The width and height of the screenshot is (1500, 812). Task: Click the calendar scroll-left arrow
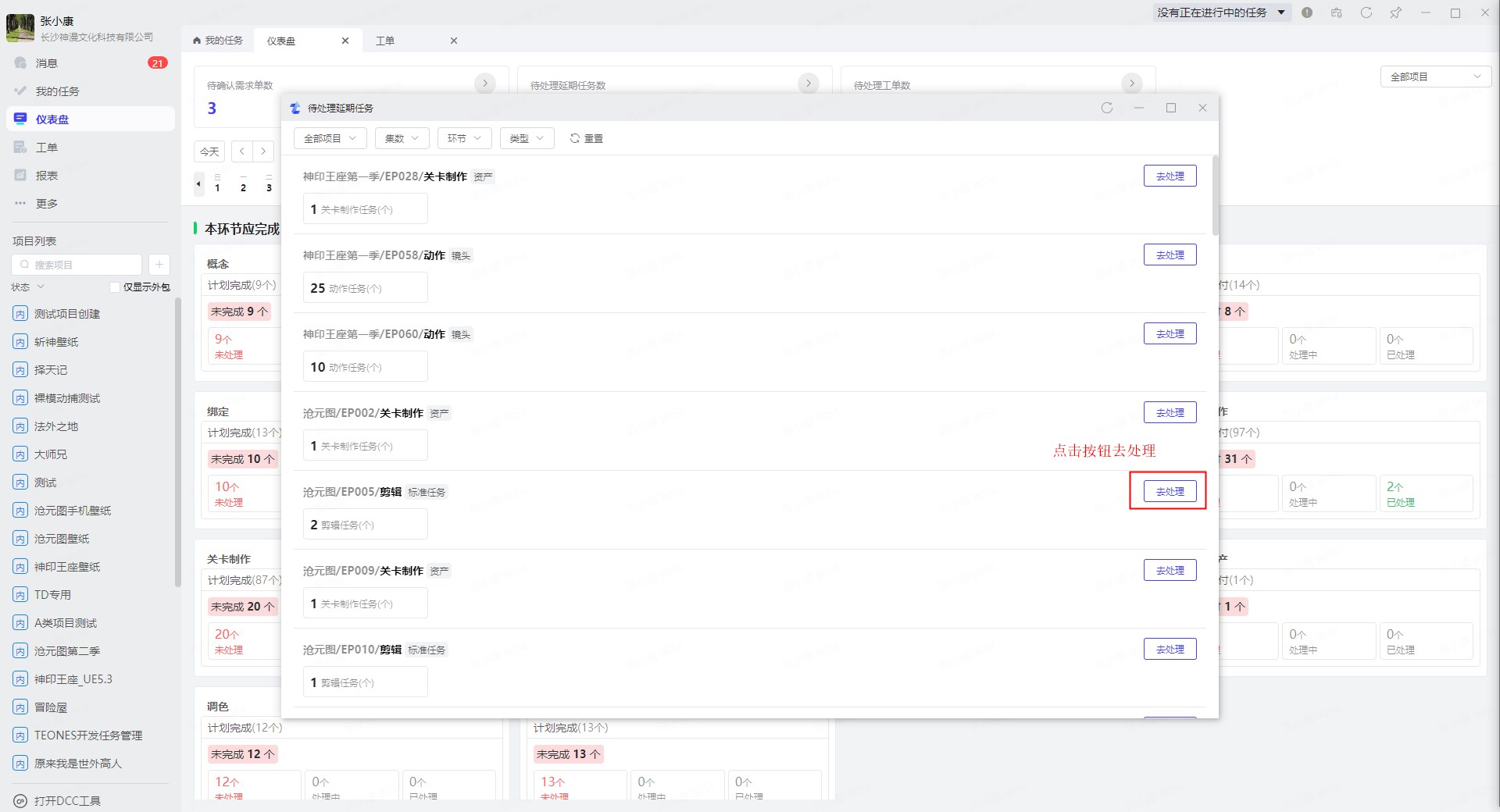[199, 184]
